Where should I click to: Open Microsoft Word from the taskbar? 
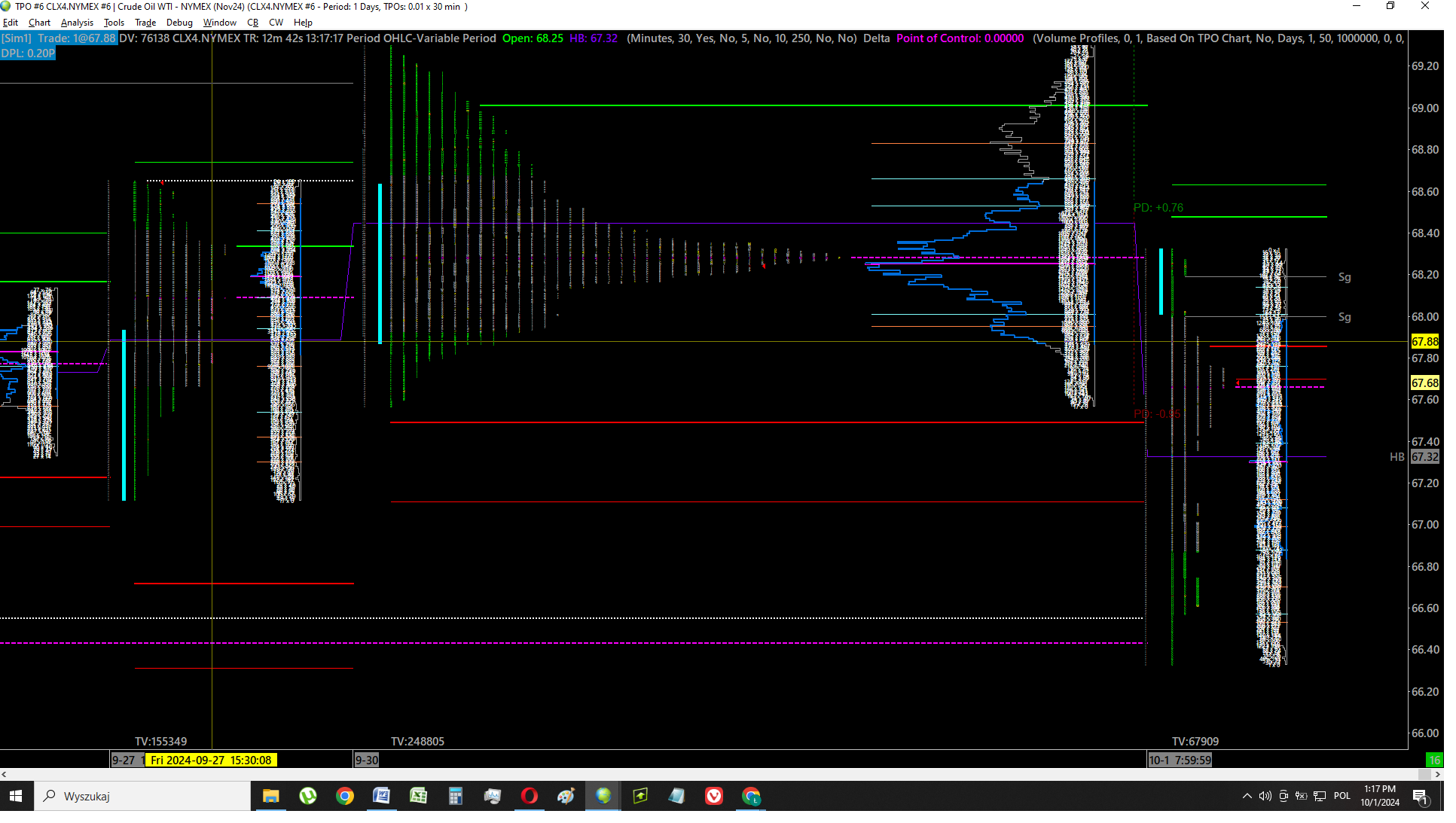(x=382, y=796)
